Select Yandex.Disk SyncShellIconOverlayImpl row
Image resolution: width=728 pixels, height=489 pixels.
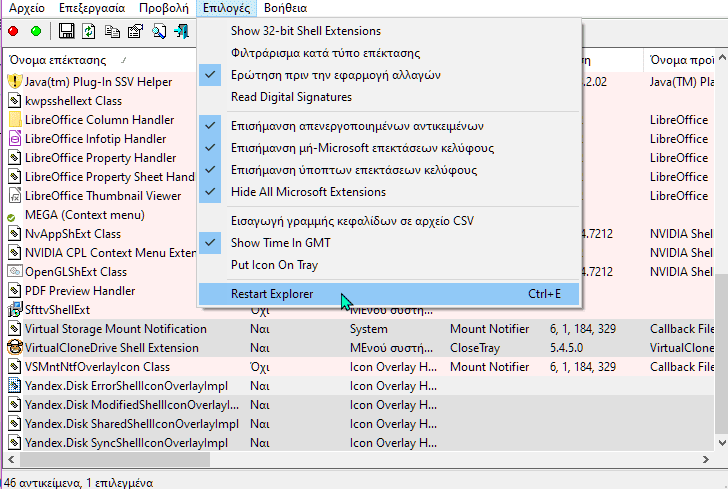(359, 443)
